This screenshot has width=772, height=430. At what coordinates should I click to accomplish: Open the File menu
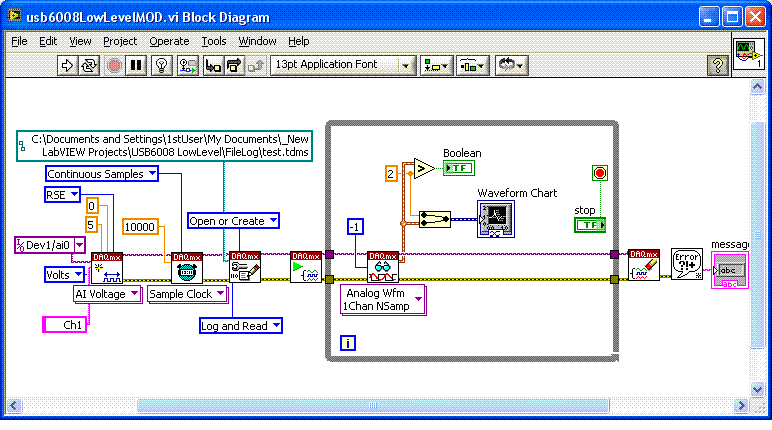pyautogui.click(x=19, y=41)
